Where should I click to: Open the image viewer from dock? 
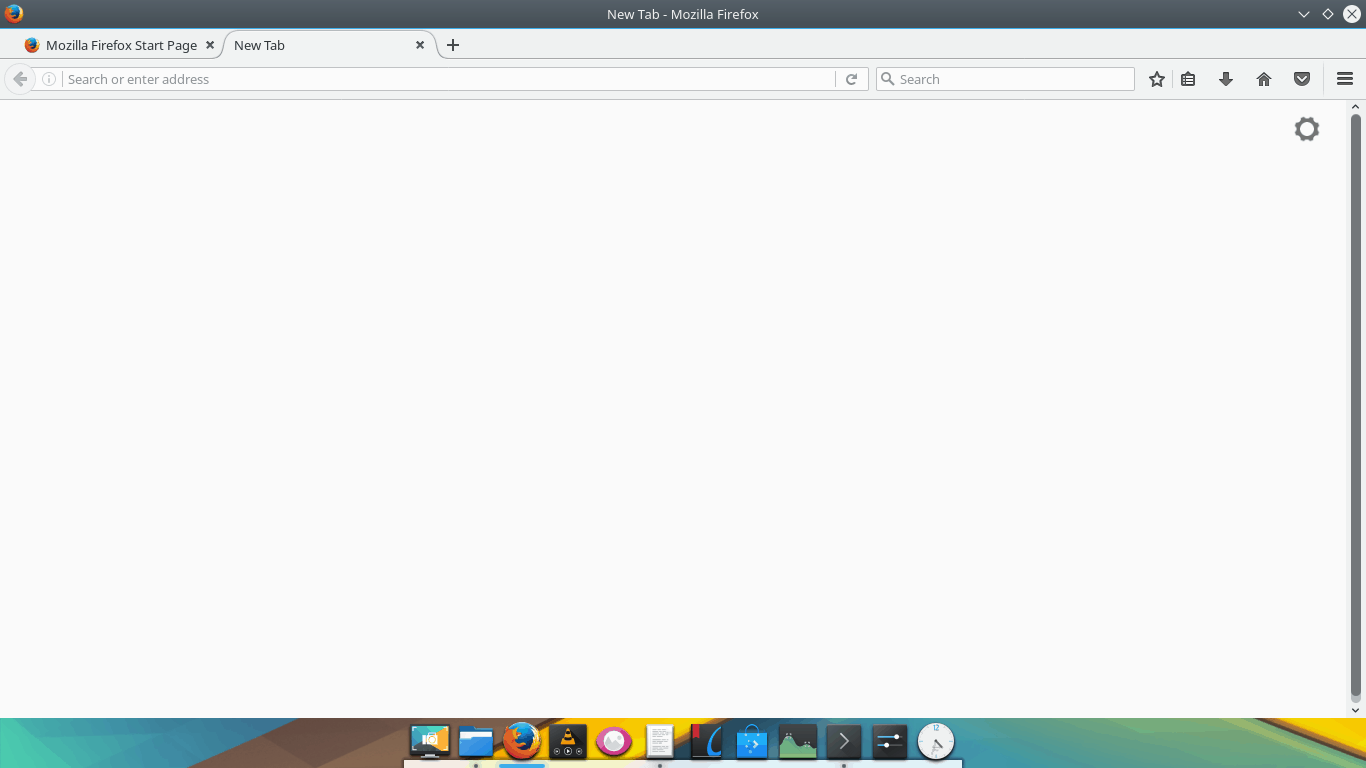point(614,742)
